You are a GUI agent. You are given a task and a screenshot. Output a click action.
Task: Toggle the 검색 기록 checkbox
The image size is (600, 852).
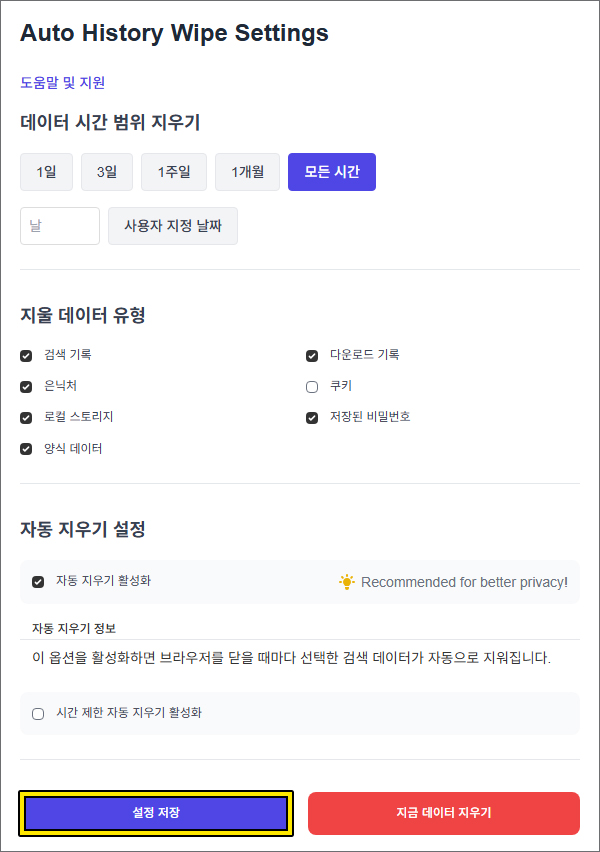point(26,356)
